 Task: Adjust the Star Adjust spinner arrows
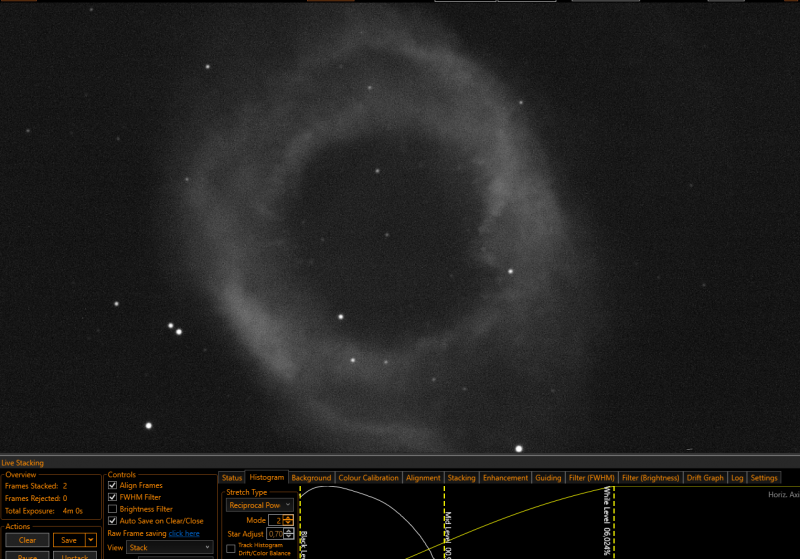pos(289,533)
